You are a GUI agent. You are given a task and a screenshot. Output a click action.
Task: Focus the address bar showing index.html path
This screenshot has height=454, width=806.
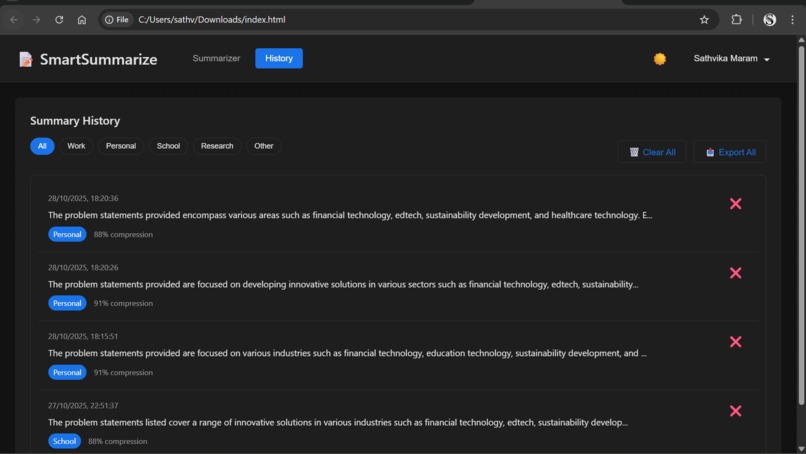pos(411,20)
